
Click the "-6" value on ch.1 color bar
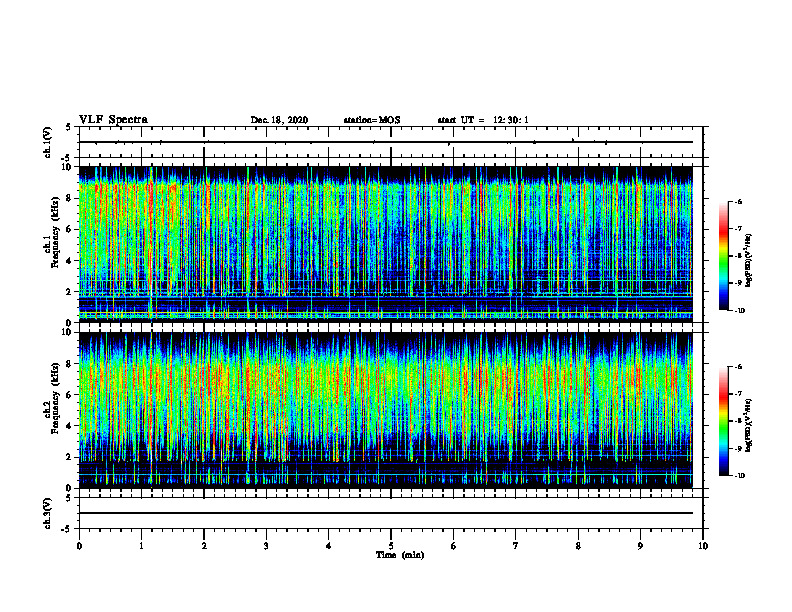click(739, 202)
